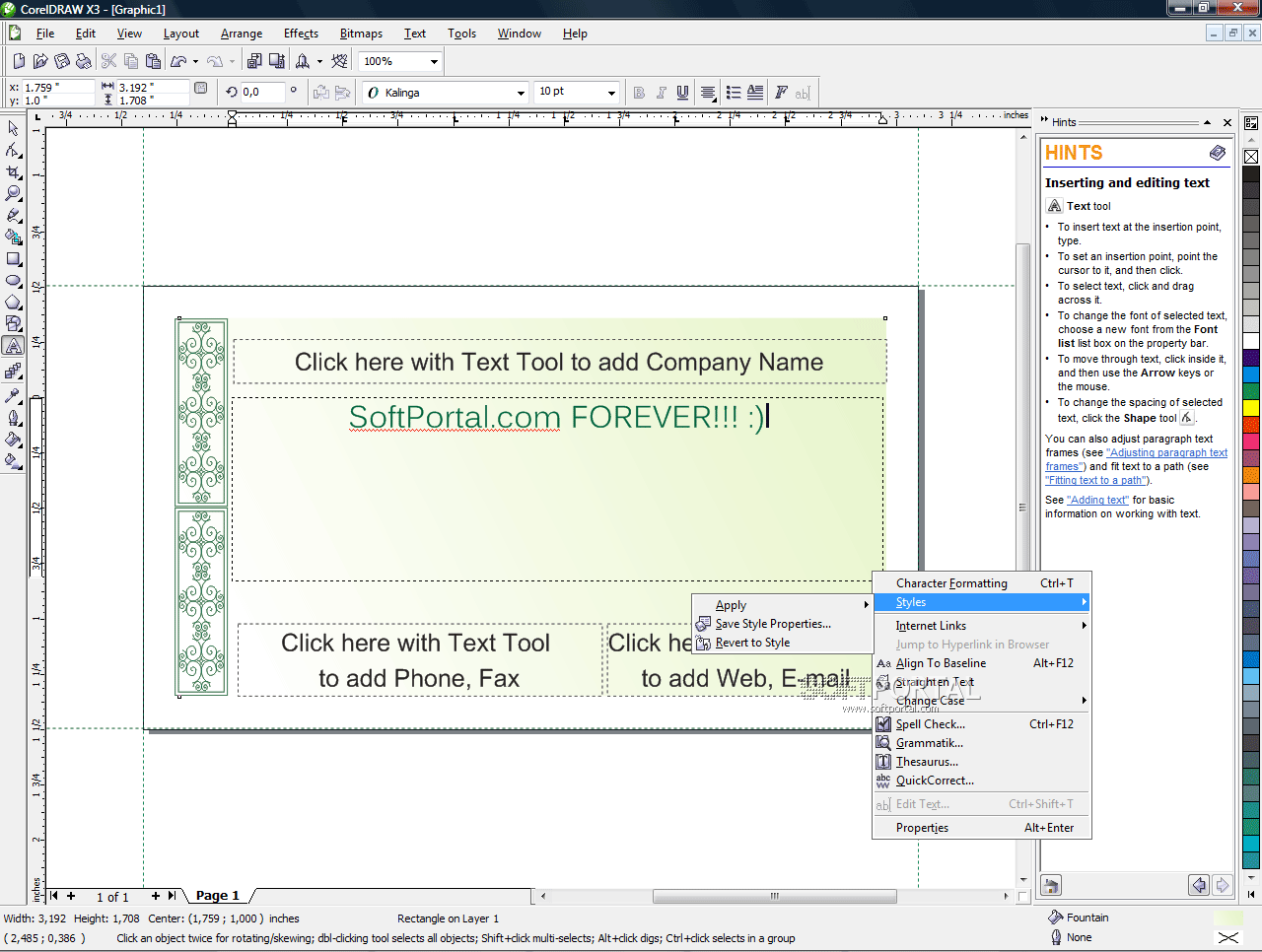
Task: Expand the Internet Links submenu
Action: (x=982, y=626)
